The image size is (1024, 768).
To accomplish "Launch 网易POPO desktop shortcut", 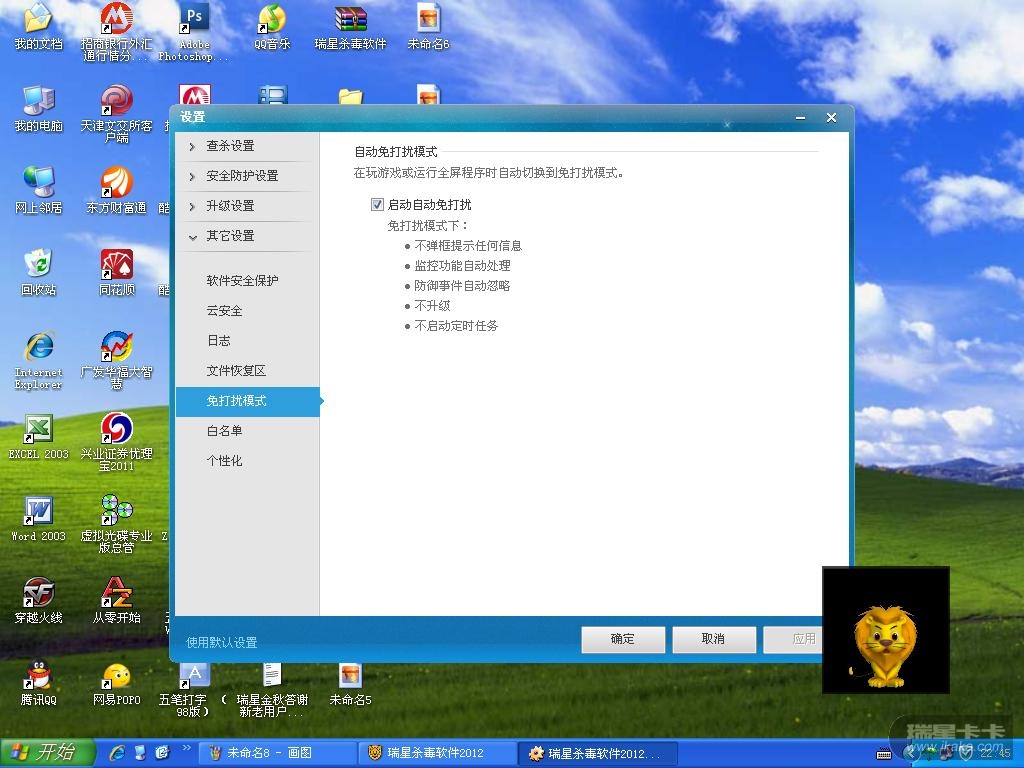I will click(x=116, y=683).
